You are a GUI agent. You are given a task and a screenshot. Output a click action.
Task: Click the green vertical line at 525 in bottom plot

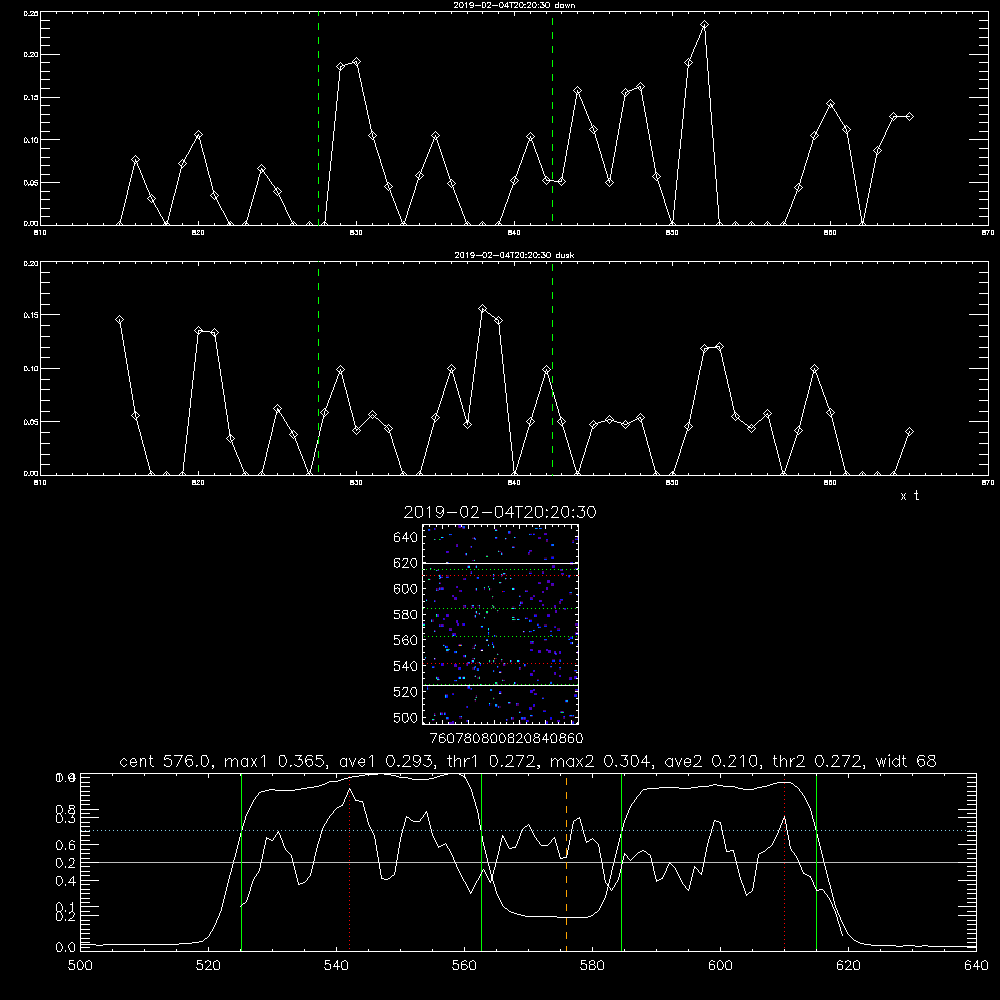coord(241,861)
